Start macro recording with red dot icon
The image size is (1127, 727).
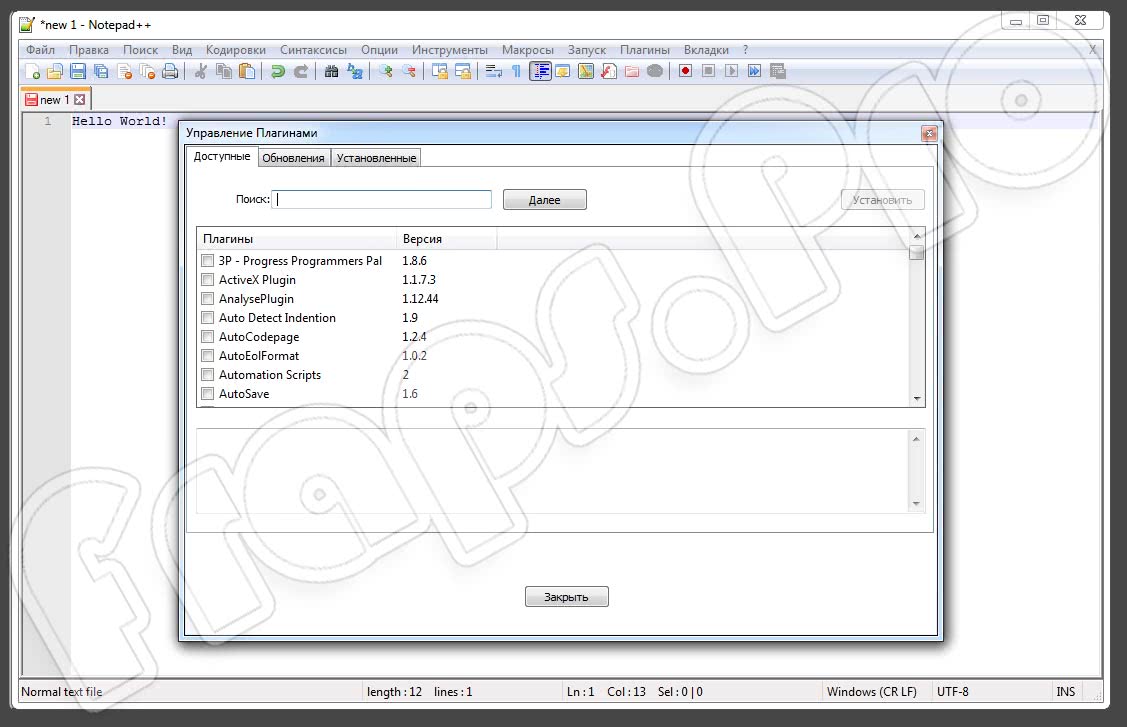pyautogui.click(x=685, y=71)
